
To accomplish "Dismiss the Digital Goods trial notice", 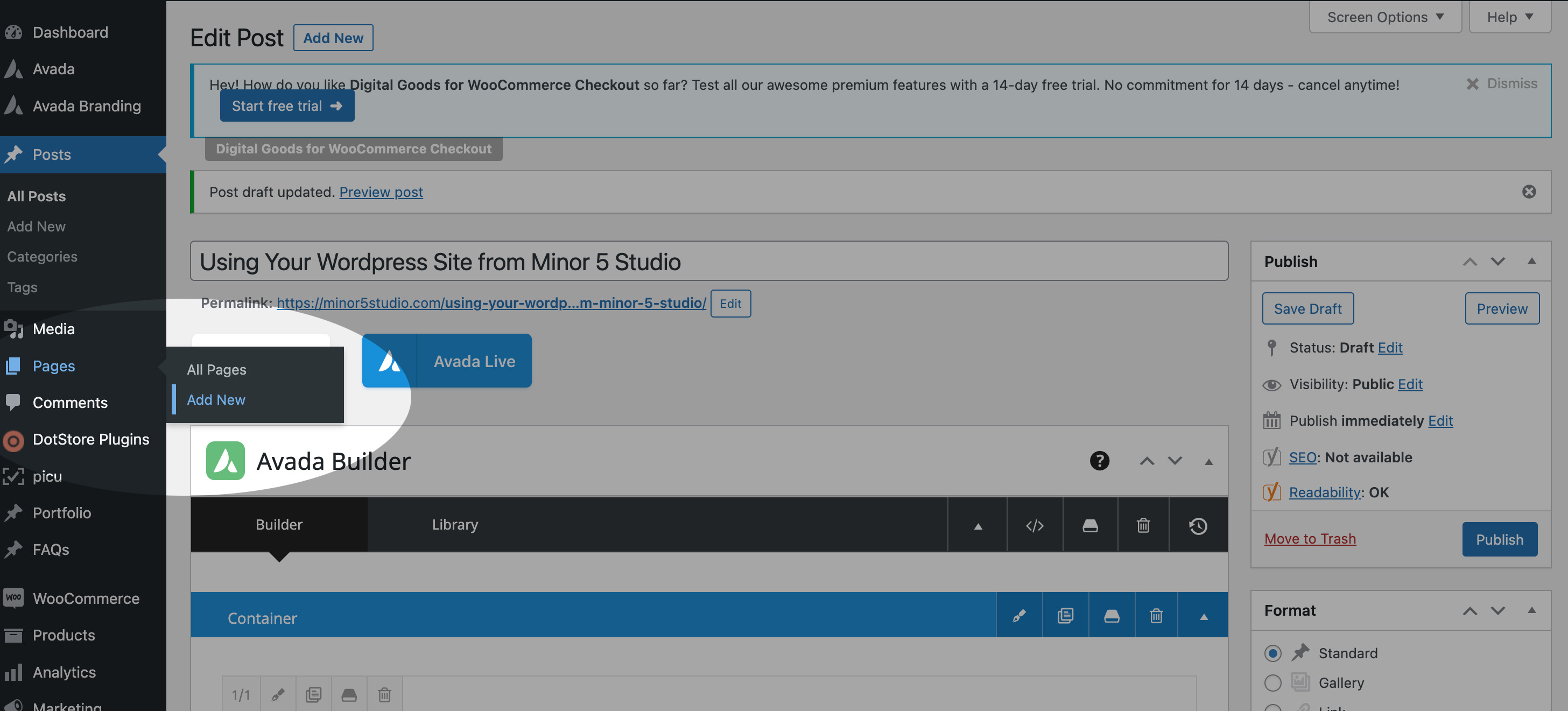I will click(x=1502, y=84).
